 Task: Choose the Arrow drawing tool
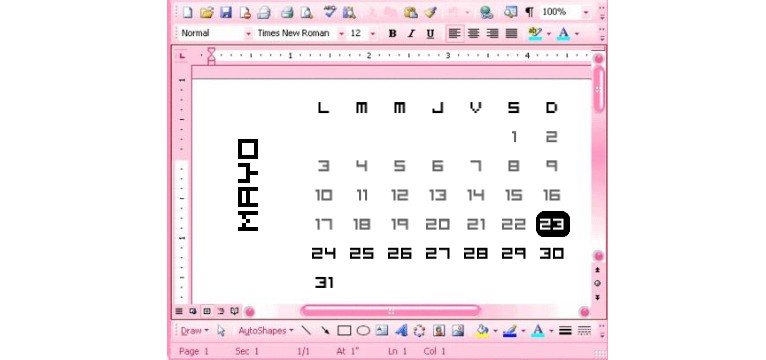[x=325, y=331]
